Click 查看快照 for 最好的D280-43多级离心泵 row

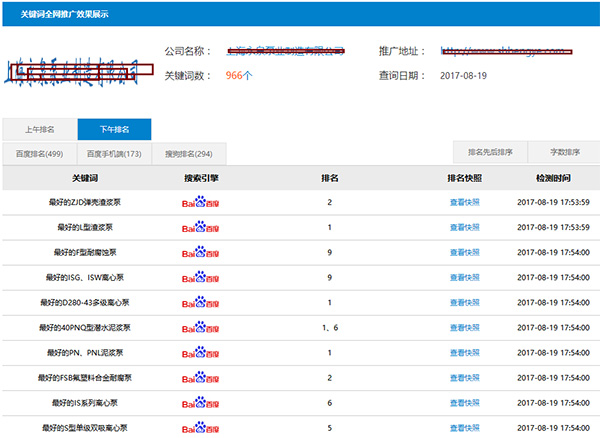tap(465, 303)
